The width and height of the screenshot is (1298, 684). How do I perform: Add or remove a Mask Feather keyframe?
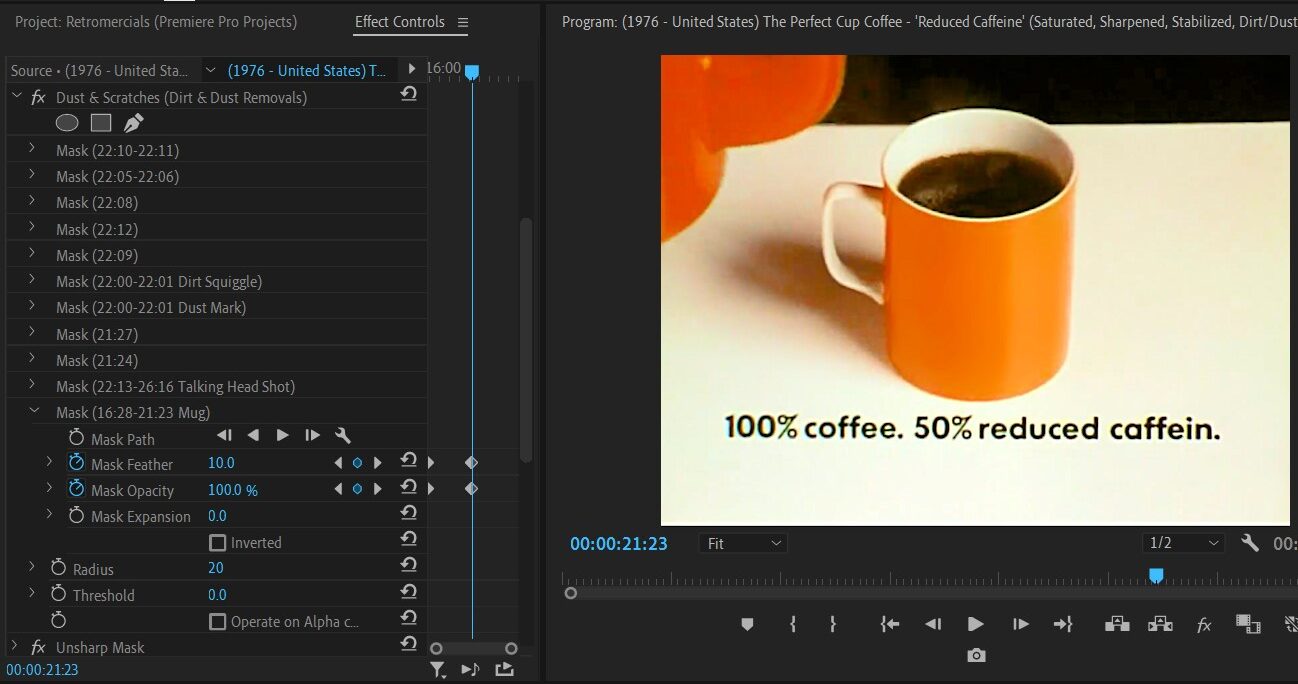(x=357, y=462)
